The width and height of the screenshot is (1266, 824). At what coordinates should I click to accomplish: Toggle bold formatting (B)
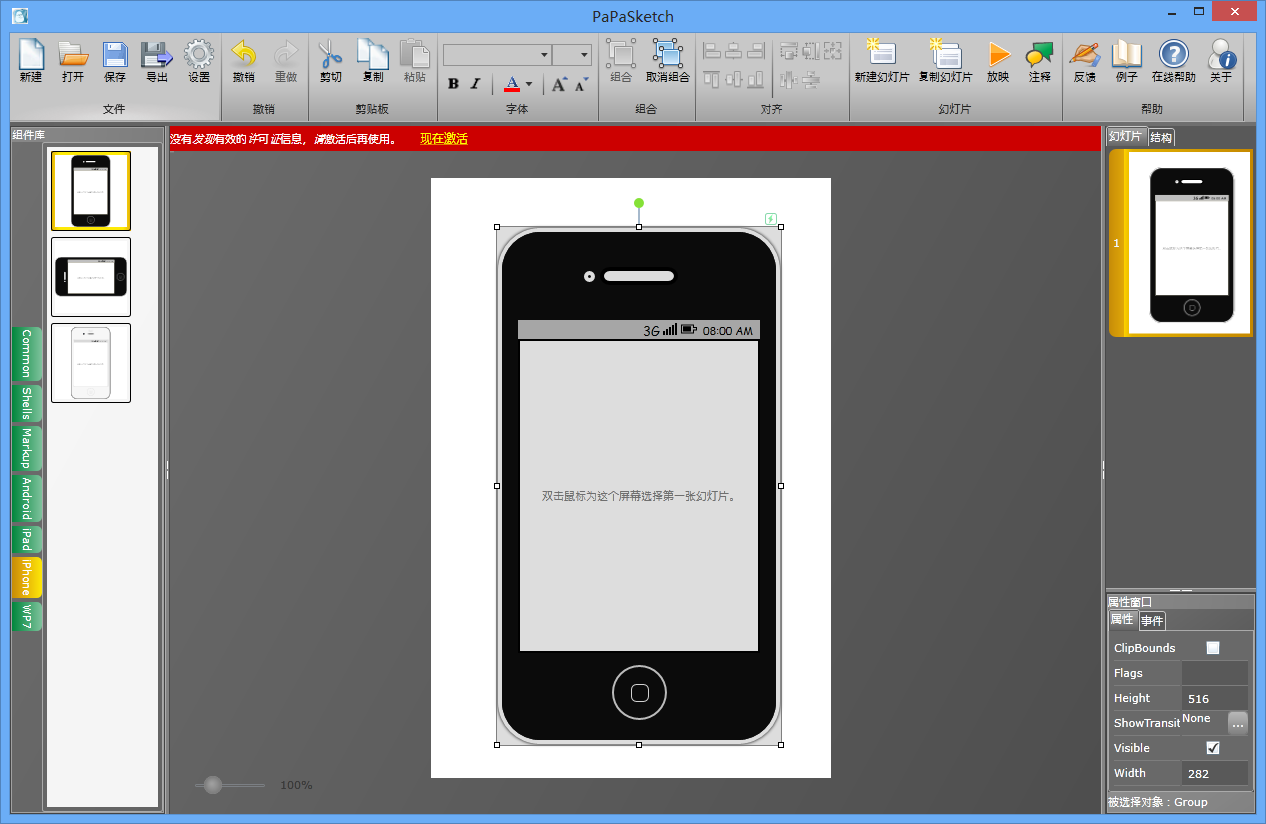click(453, 84)
